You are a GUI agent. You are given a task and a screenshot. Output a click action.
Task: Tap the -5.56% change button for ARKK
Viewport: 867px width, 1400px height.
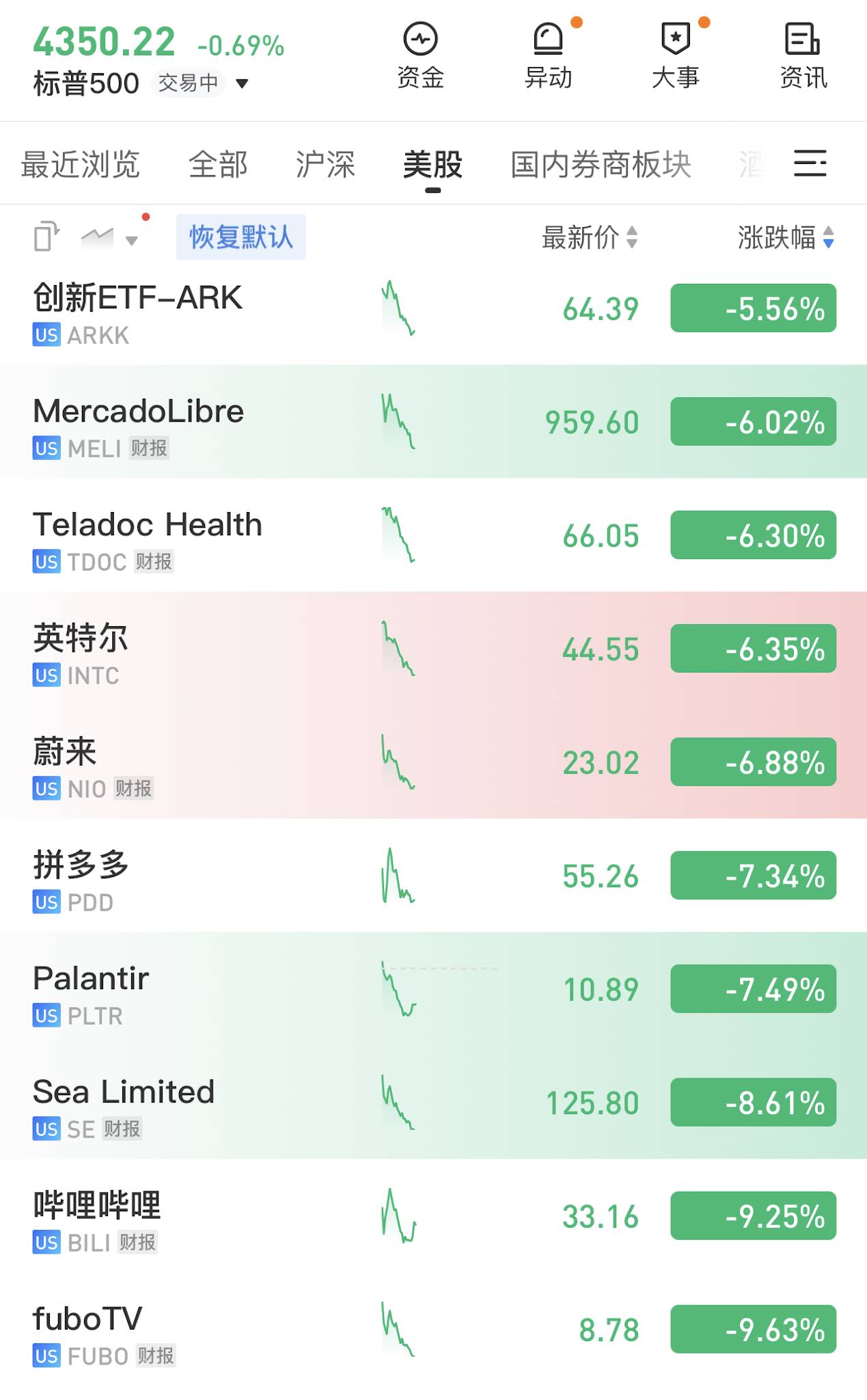click(753, 308)
